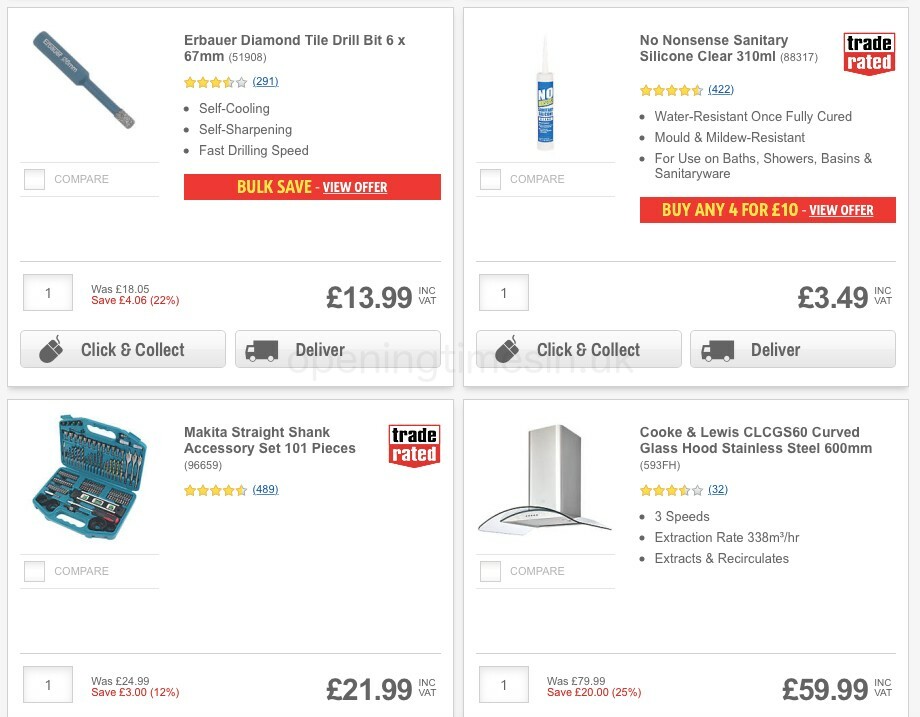Tick the Compare checkbox for Makita accessory set
Image resolution: width=920 pixels, height=717 pixels.
coord(35,571)
